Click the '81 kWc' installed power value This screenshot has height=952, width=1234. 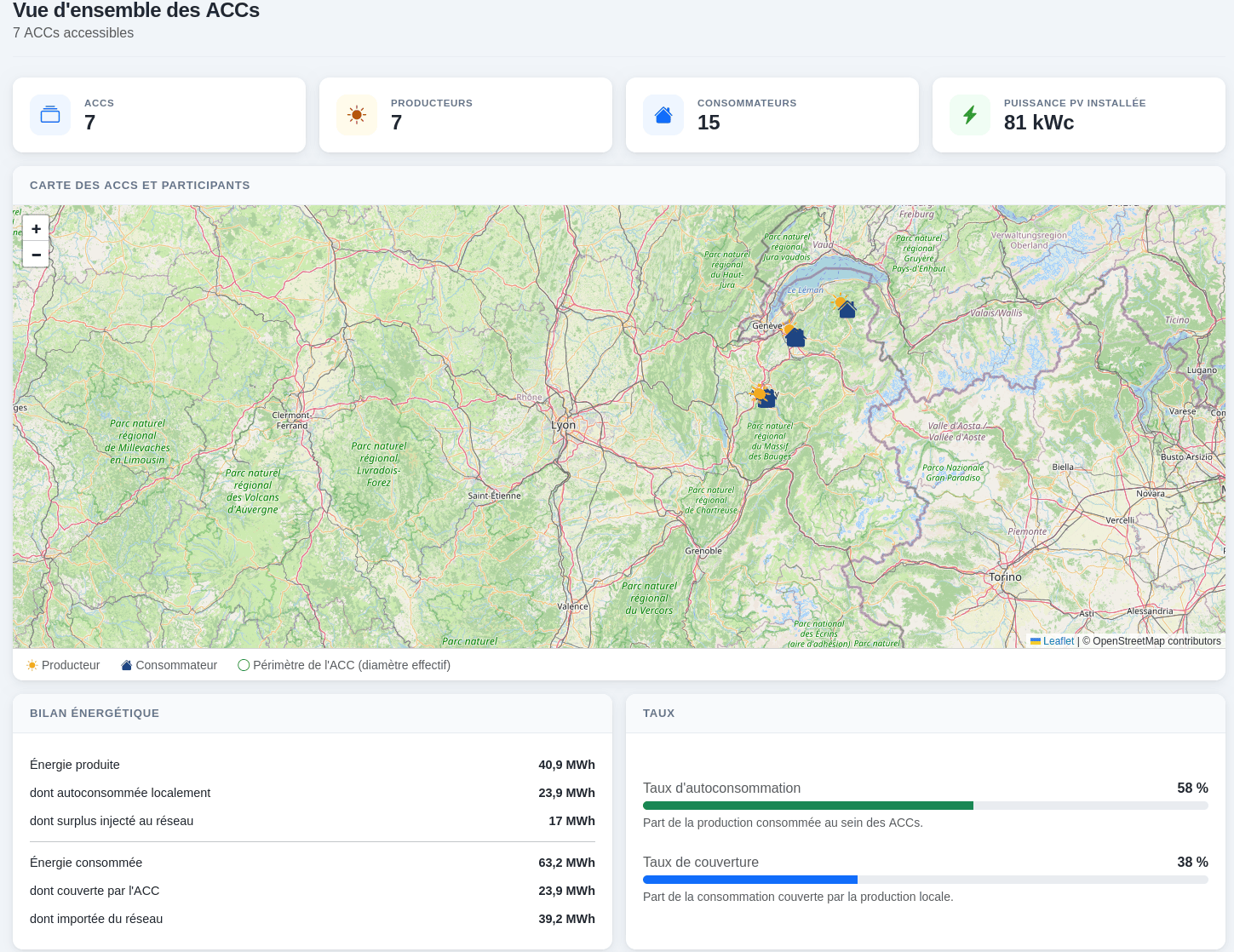pyautogui.click(x=1039, y=123)
